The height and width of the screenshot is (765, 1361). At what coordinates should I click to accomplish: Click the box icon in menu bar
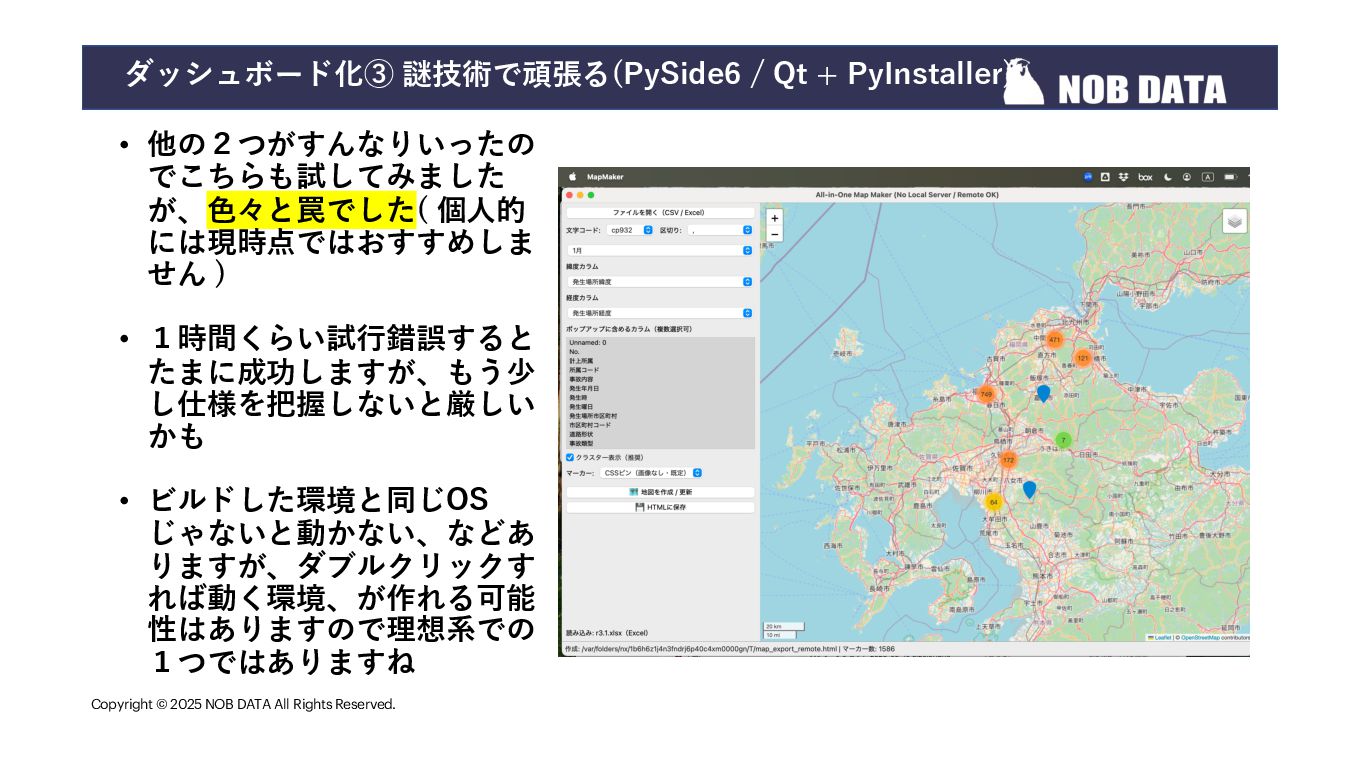point(1145,177)
